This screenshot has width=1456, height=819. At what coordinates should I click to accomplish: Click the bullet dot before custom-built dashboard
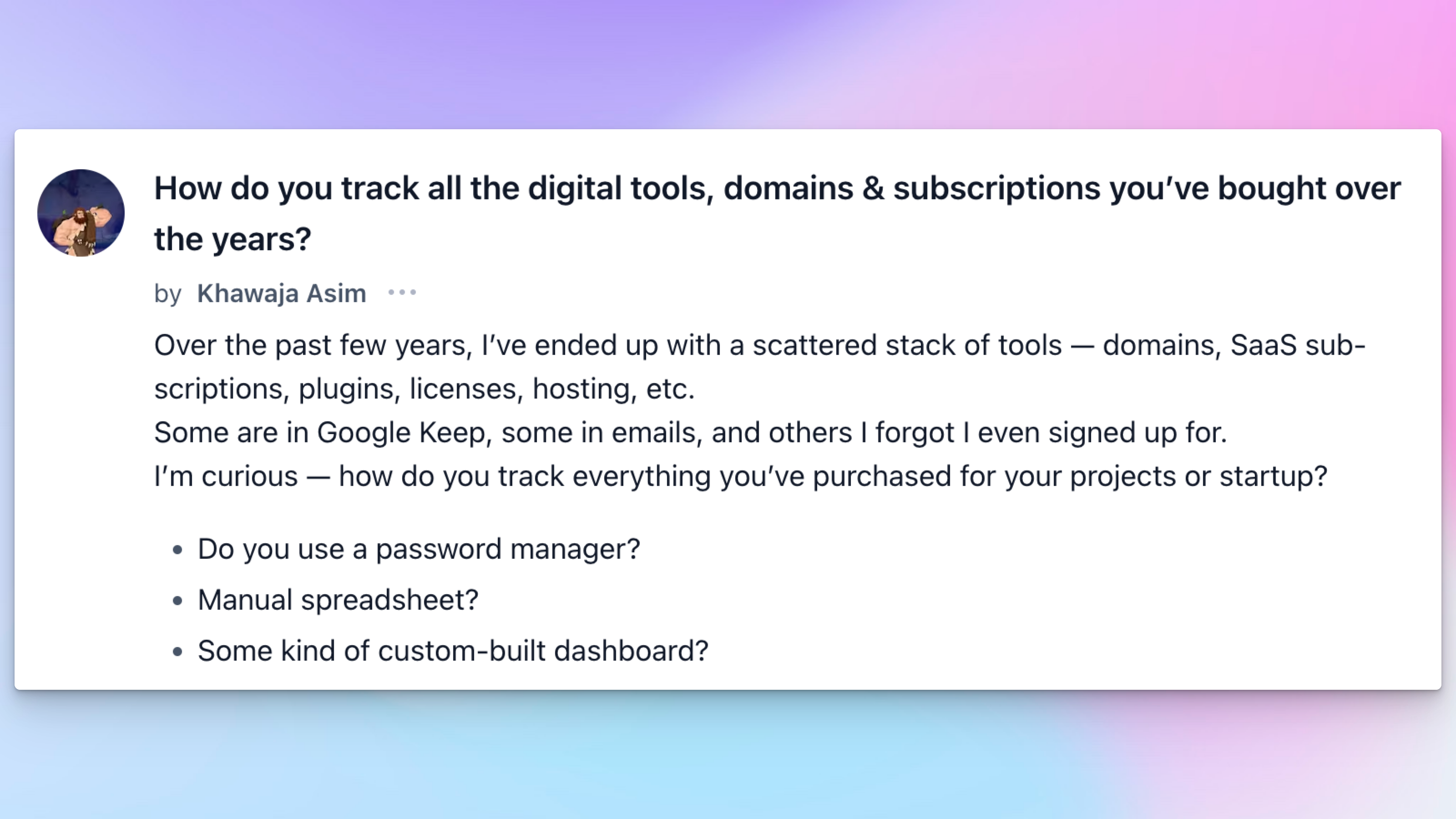pyautogui.click(x=177, y=651)
